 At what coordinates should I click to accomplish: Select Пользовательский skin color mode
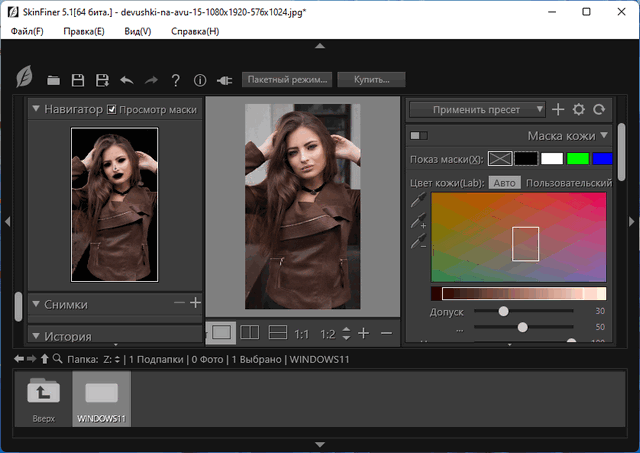(x=568, y=183)
